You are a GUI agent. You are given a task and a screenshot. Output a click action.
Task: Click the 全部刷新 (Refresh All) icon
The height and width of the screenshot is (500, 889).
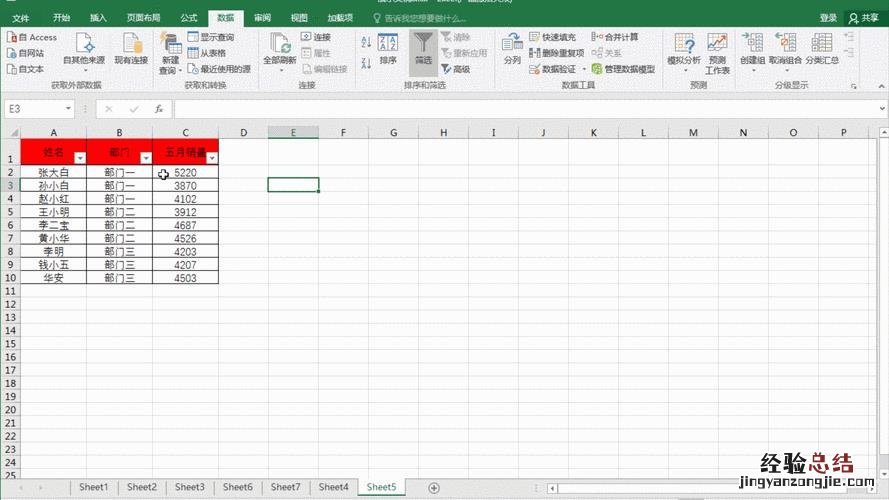click(280, 46)
